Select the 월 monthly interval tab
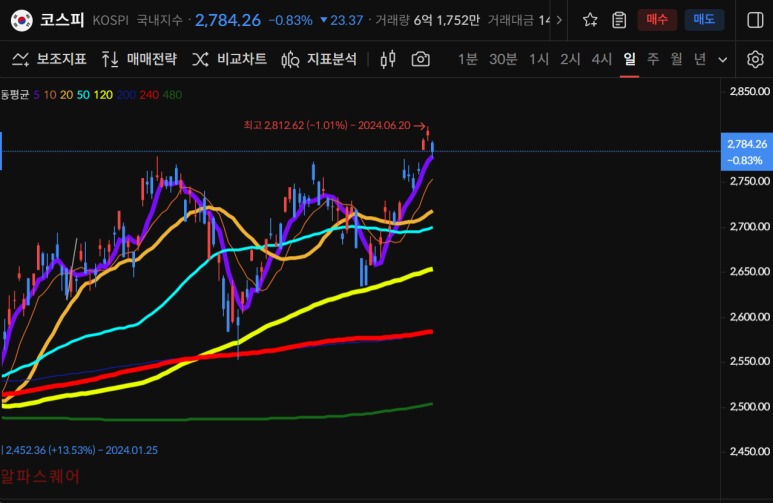This screenshot has height=503, width=773. click(676, 59)
